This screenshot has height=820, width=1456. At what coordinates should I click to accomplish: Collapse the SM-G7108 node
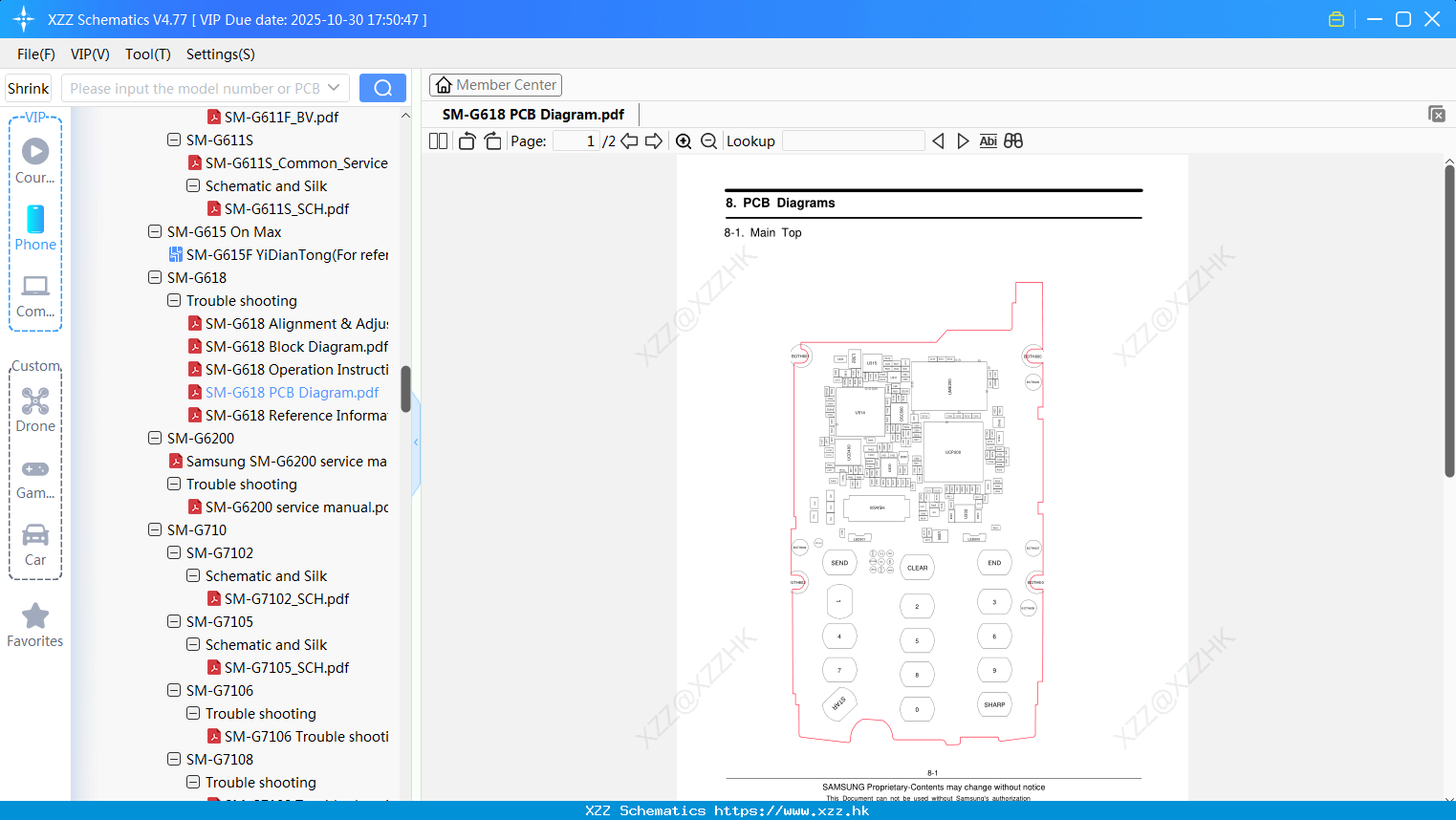(174, 759)
